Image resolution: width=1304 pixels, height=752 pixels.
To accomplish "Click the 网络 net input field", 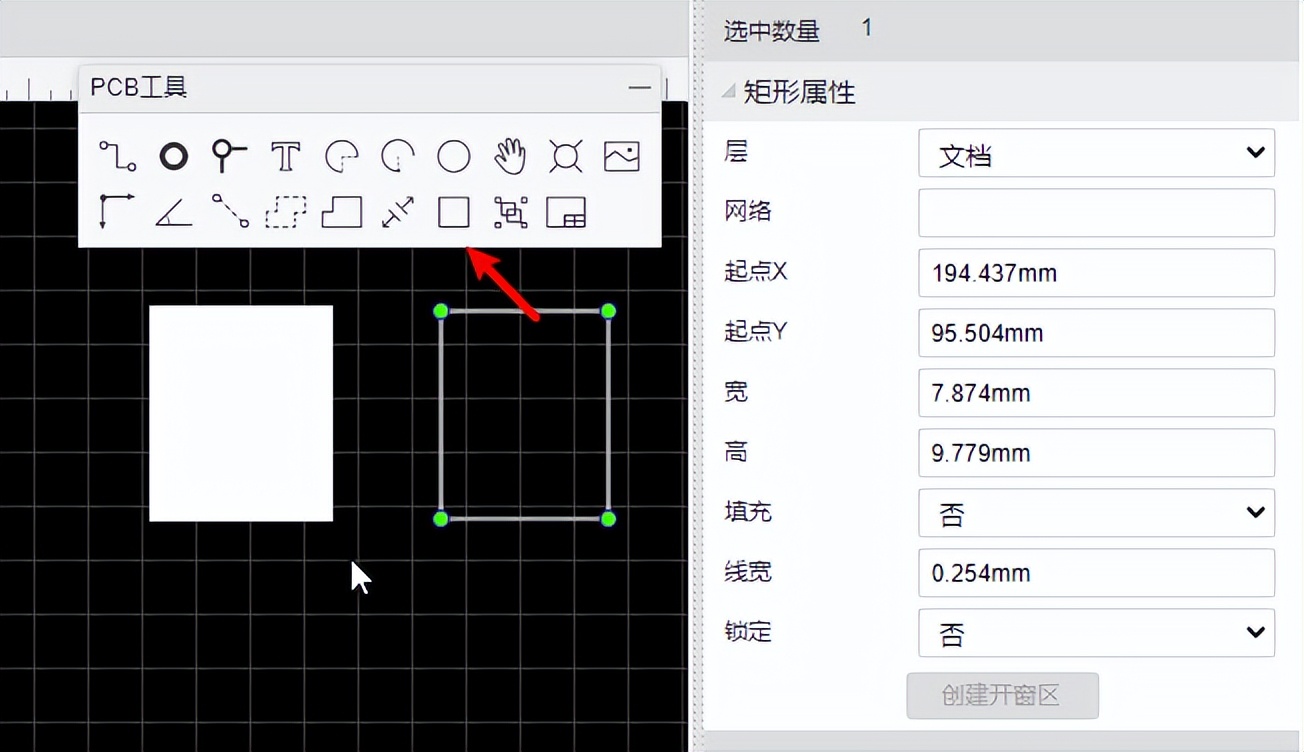I will 1096,212.
